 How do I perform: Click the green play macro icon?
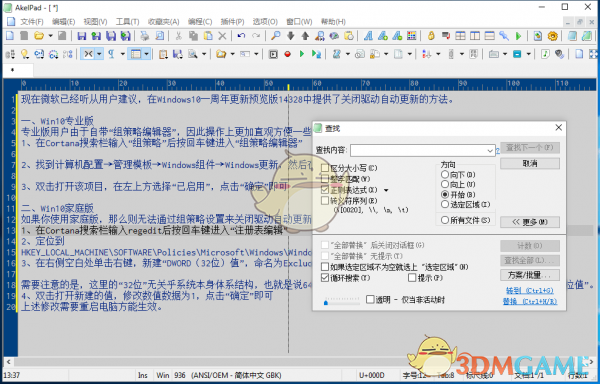(302, 54)
